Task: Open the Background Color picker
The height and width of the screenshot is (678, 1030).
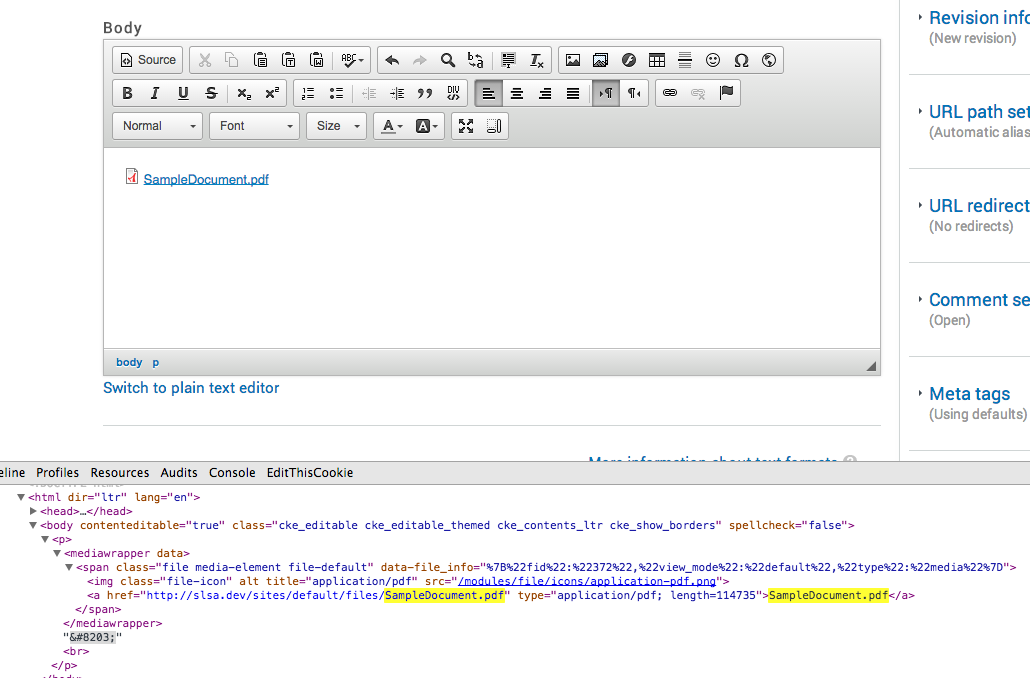Action: (426, 125)
